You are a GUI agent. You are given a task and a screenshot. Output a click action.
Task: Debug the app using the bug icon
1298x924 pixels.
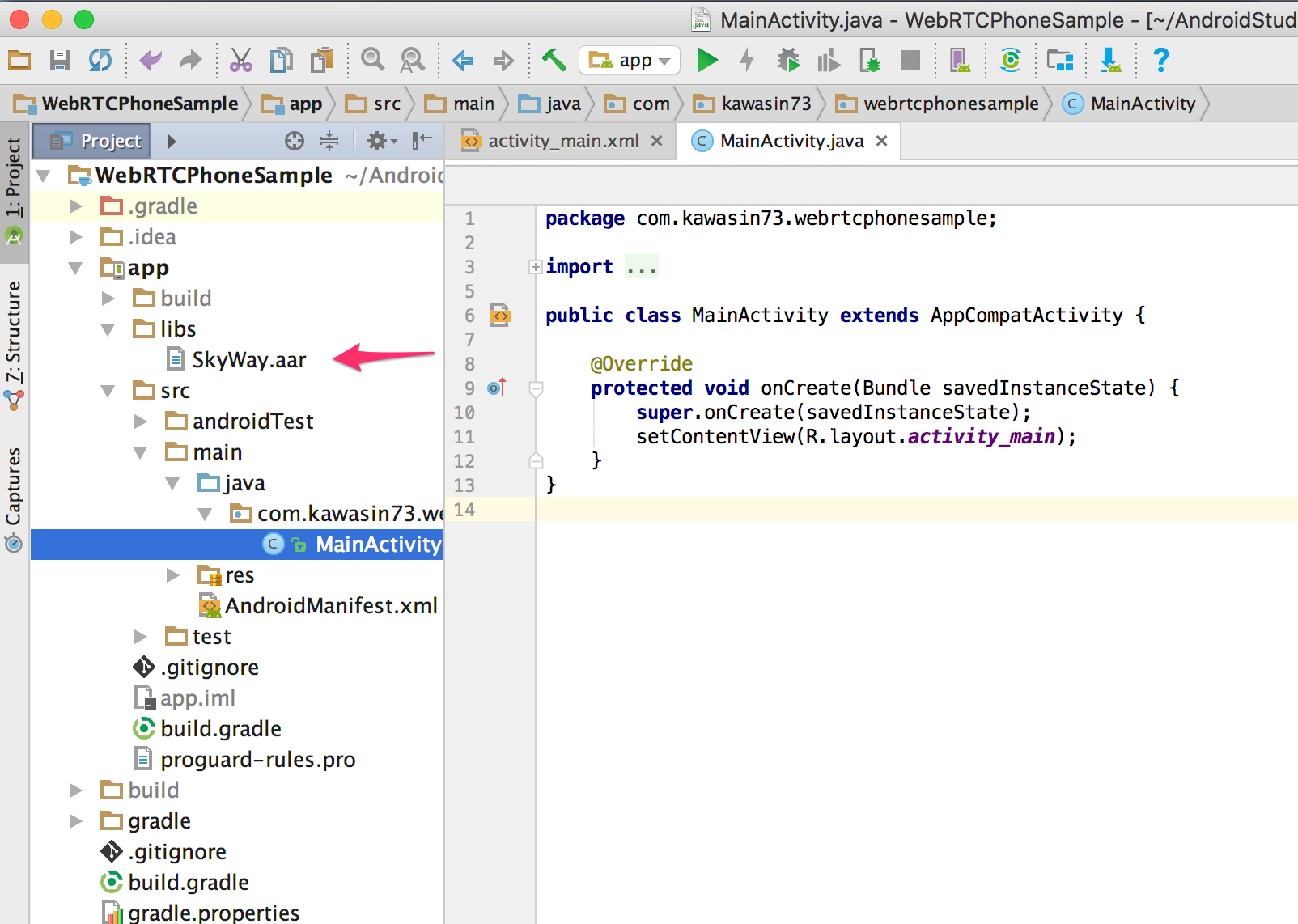(787, 59)
